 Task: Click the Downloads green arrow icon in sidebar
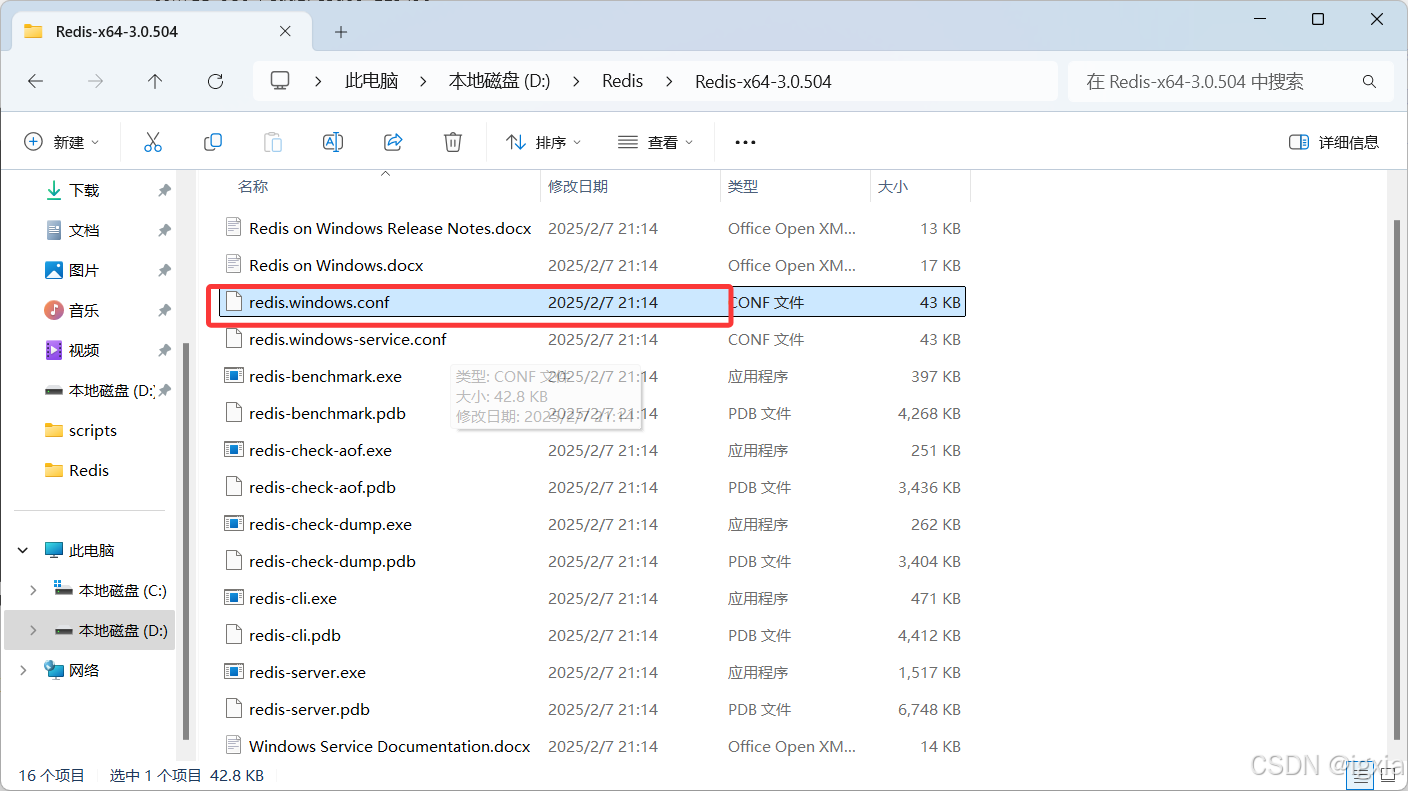54,190
